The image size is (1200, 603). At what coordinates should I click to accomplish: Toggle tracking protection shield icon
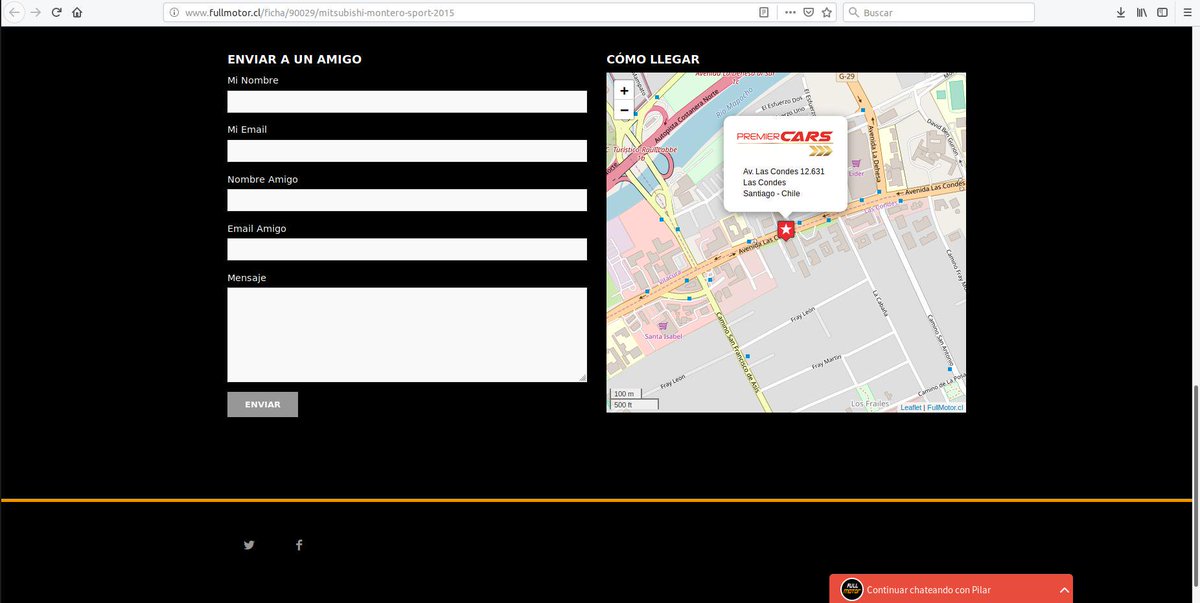(x=808, y=11)
